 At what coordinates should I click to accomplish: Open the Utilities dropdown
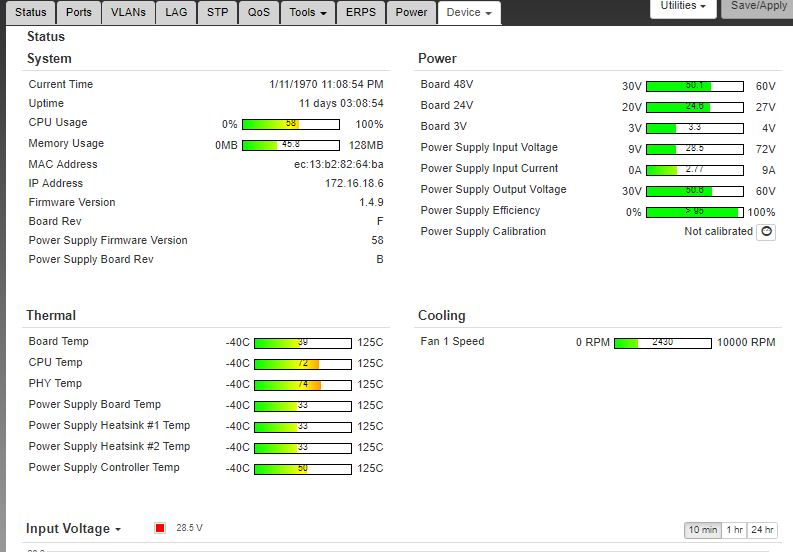[x=683, y=7]
